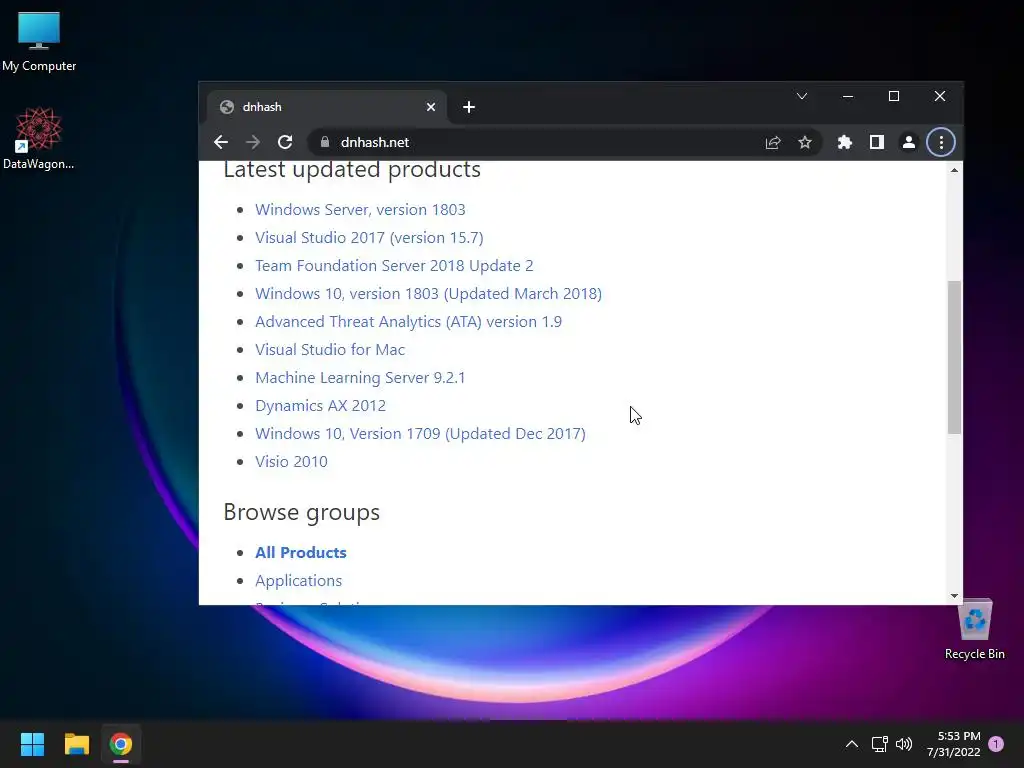Select the Recycle Bin desktop icon

point(974,630)
